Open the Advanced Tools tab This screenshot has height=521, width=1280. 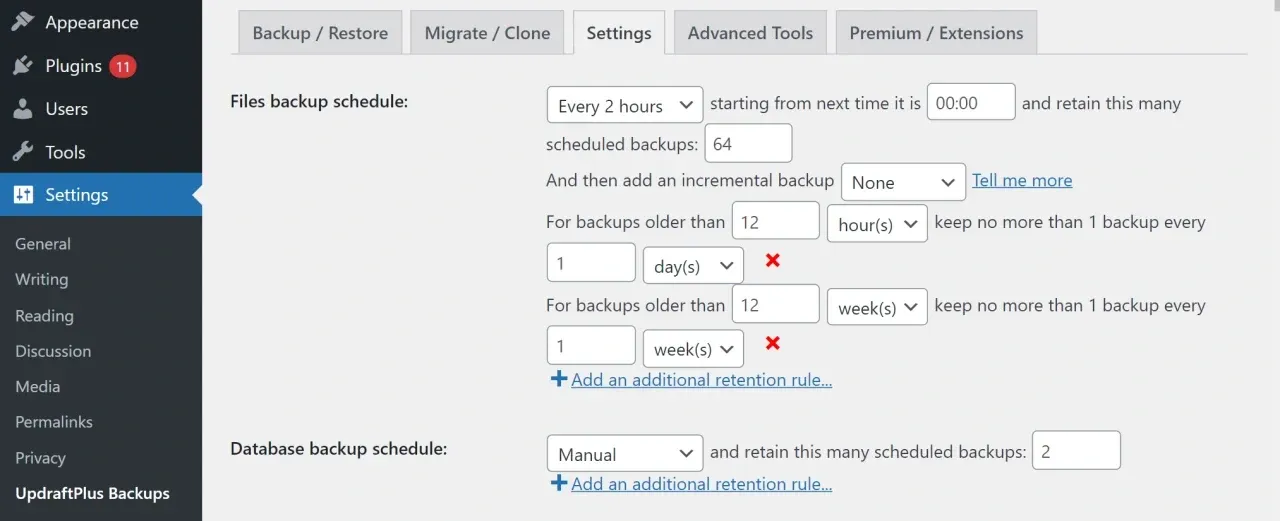750,33
